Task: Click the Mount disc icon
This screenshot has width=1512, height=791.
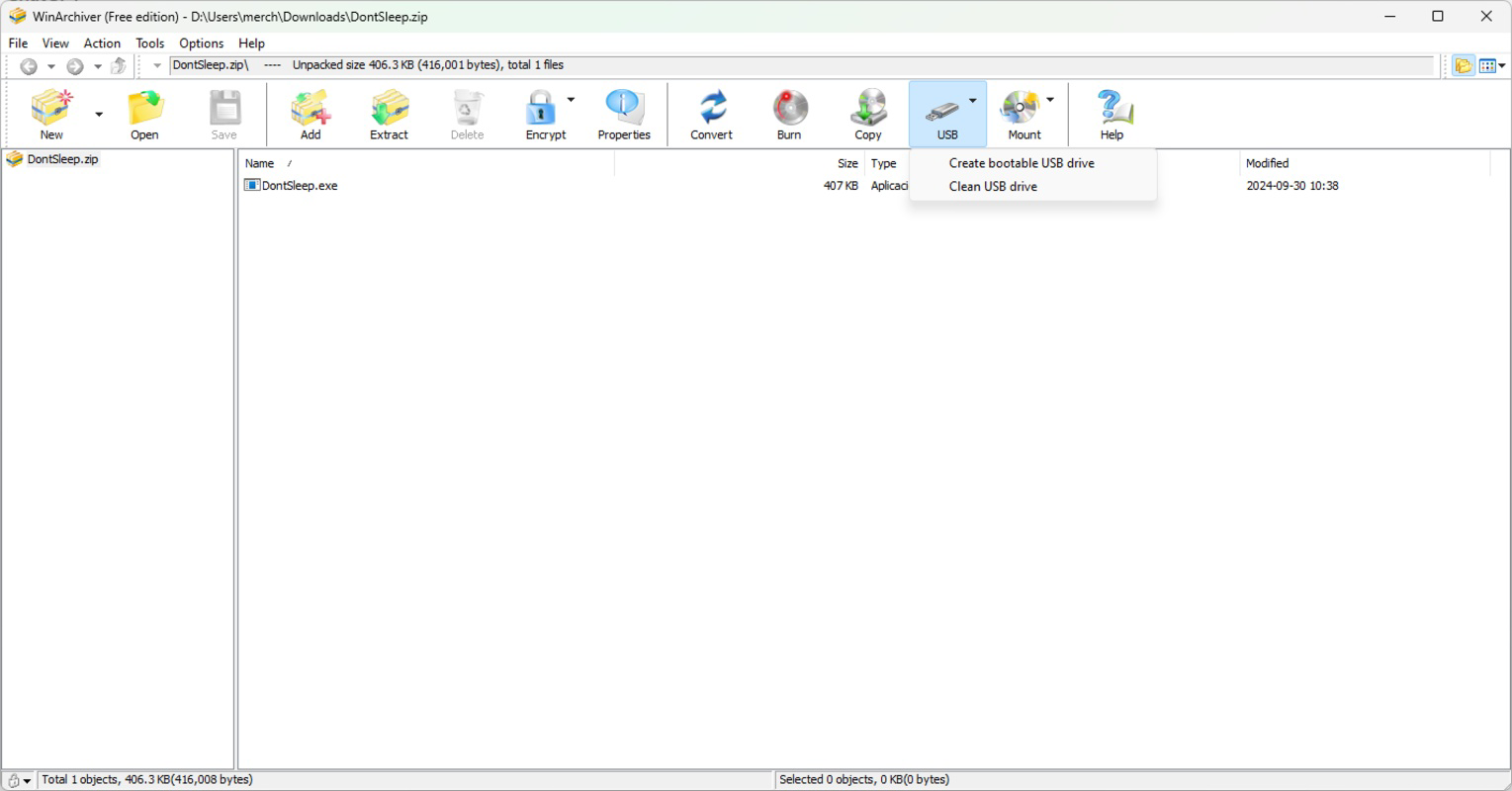Action: click(x=1020, y=107)
